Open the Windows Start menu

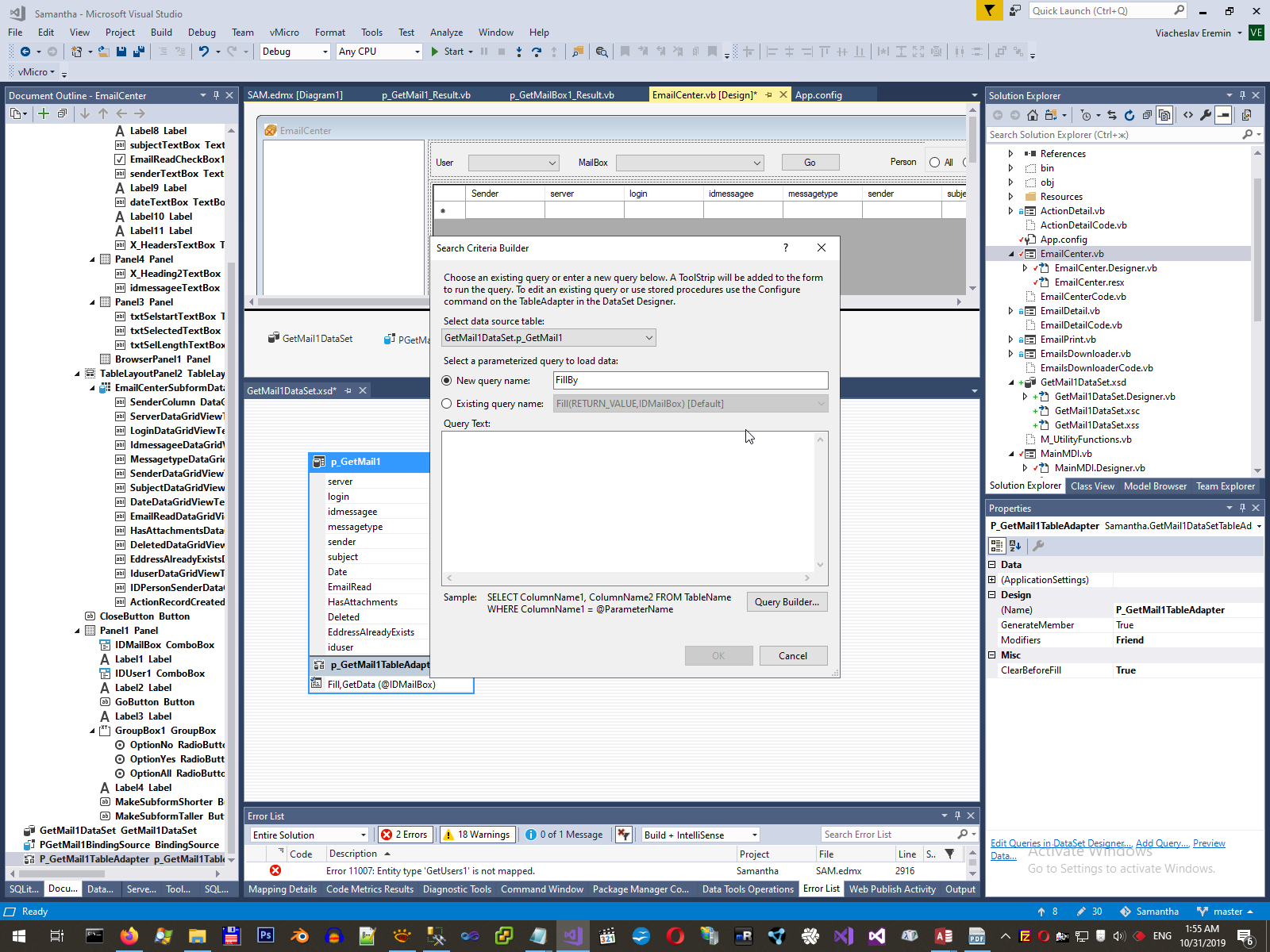pyautogui.click(x=19, y=936)
